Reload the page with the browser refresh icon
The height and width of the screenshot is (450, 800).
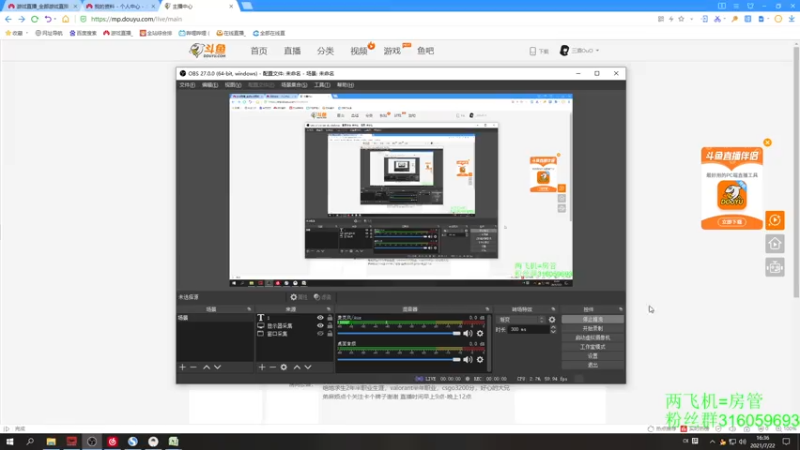pos(35,19)
